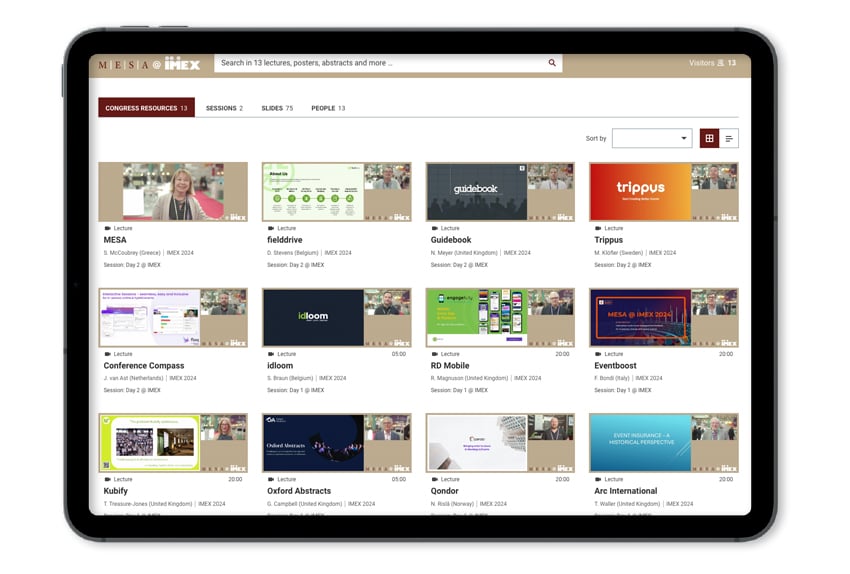The image size is (850, 574).
Task: Click 'T. Waller (United Kingdom)' author text
Action: tap(627, 504)
